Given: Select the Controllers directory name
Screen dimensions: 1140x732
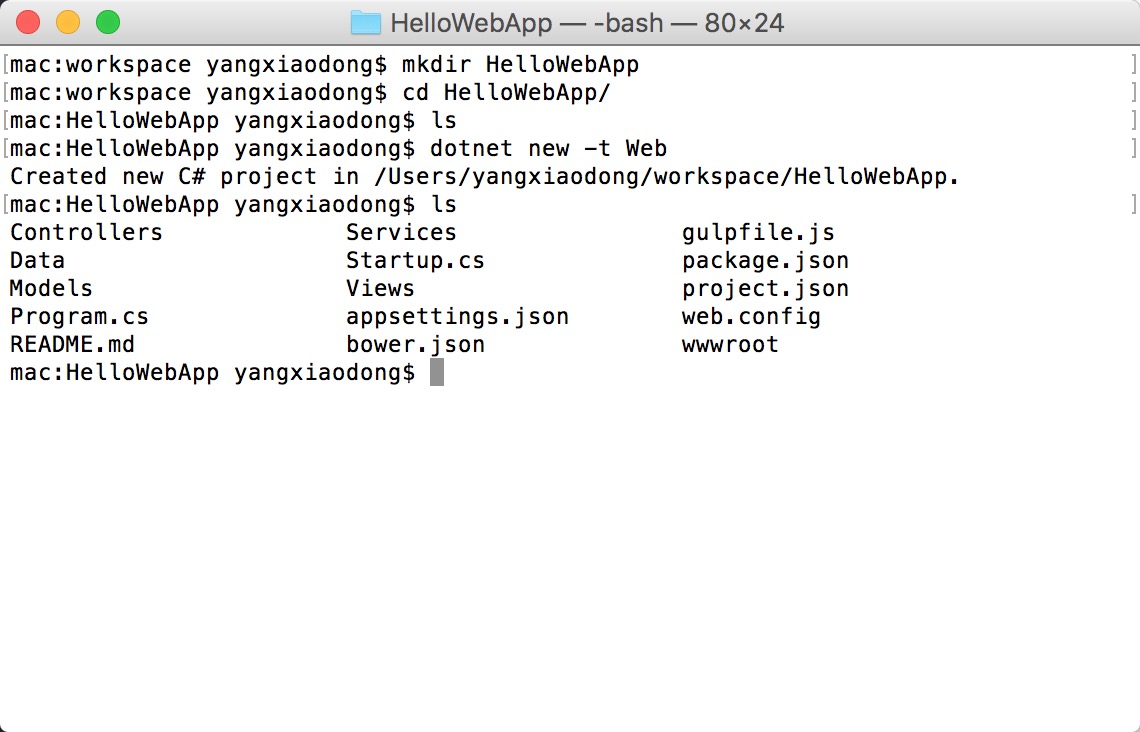Looking at the screenshot, I should (x=85, y=232).
